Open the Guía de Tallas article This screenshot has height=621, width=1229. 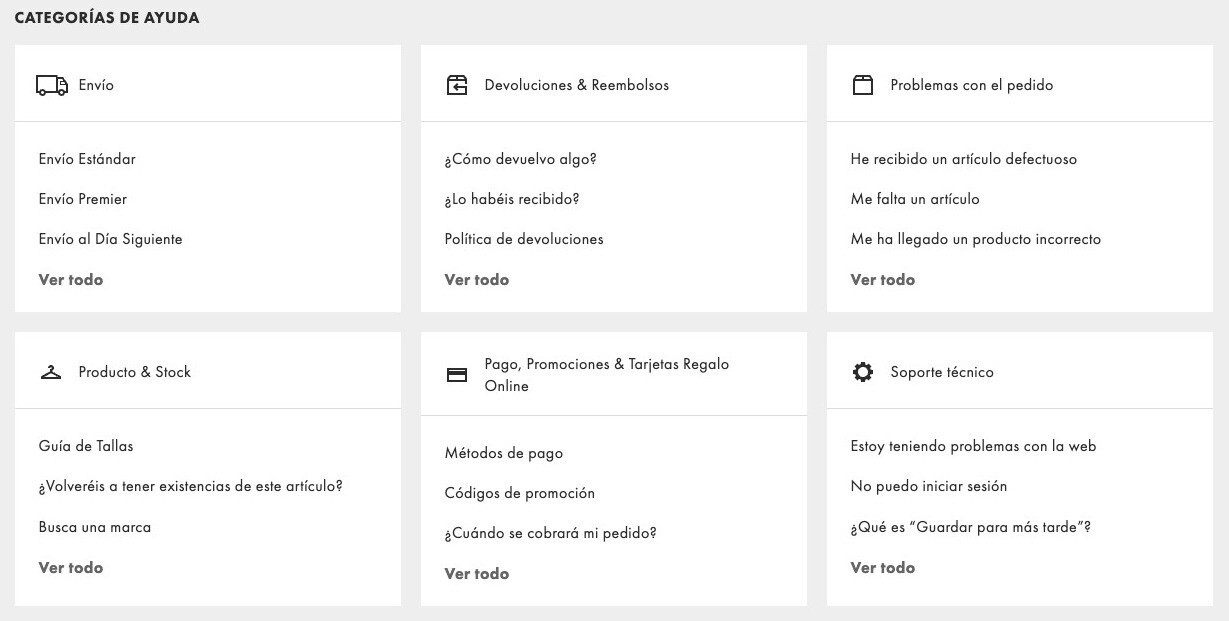click(86, 446)
